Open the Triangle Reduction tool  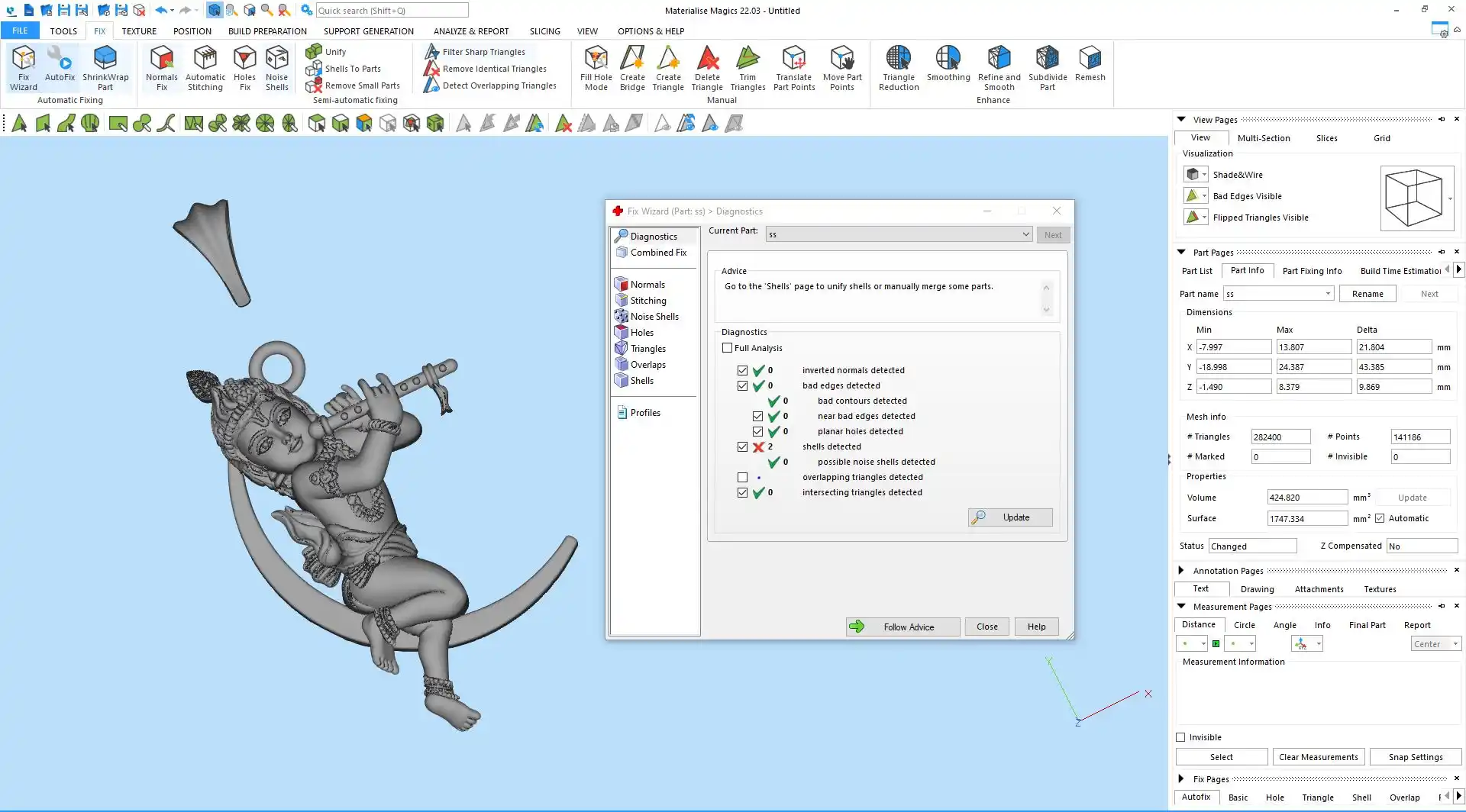pos(899,67)
